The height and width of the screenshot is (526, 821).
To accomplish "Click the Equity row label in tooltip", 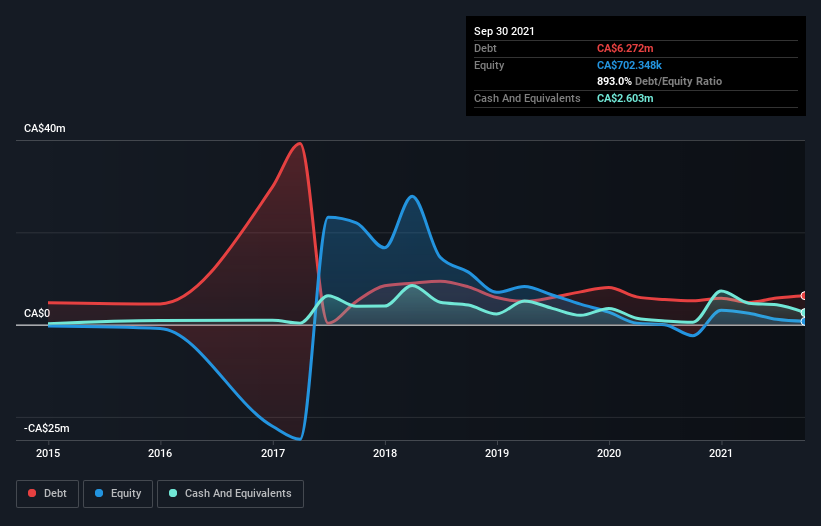I will tap(489, 65).
